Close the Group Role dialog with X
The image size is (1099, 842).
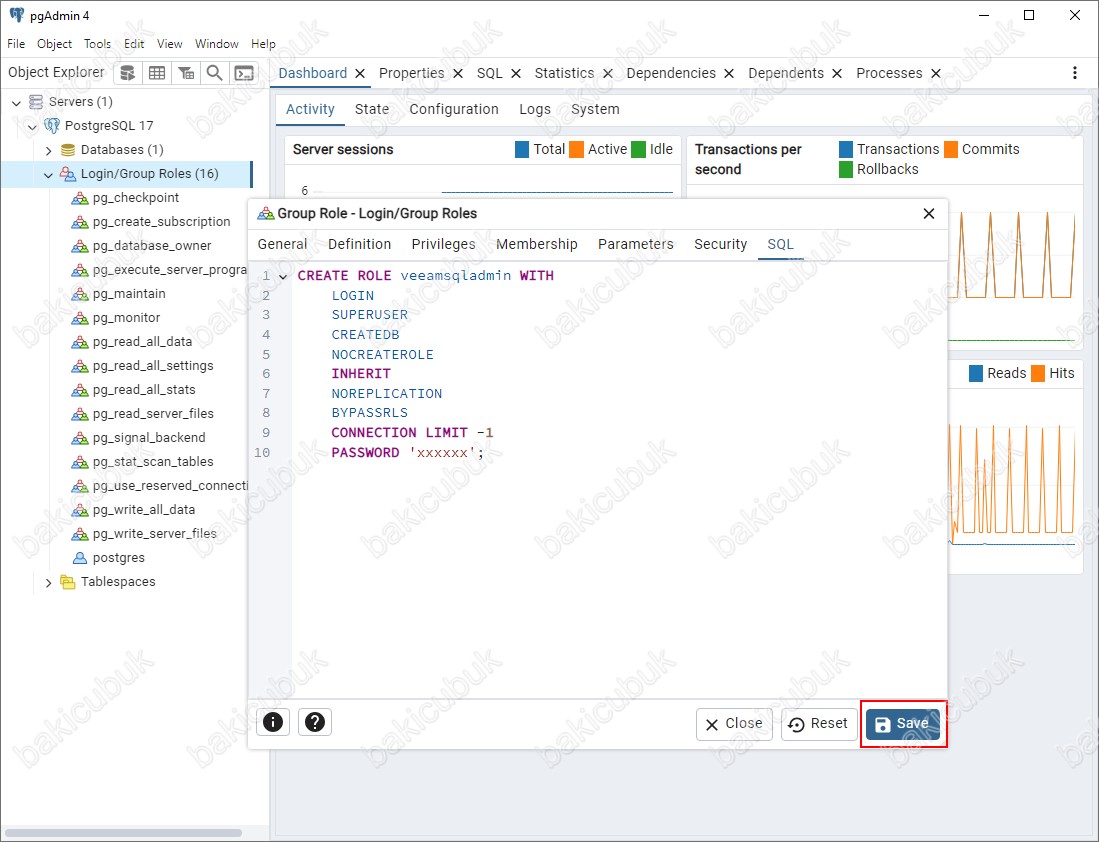929,214
